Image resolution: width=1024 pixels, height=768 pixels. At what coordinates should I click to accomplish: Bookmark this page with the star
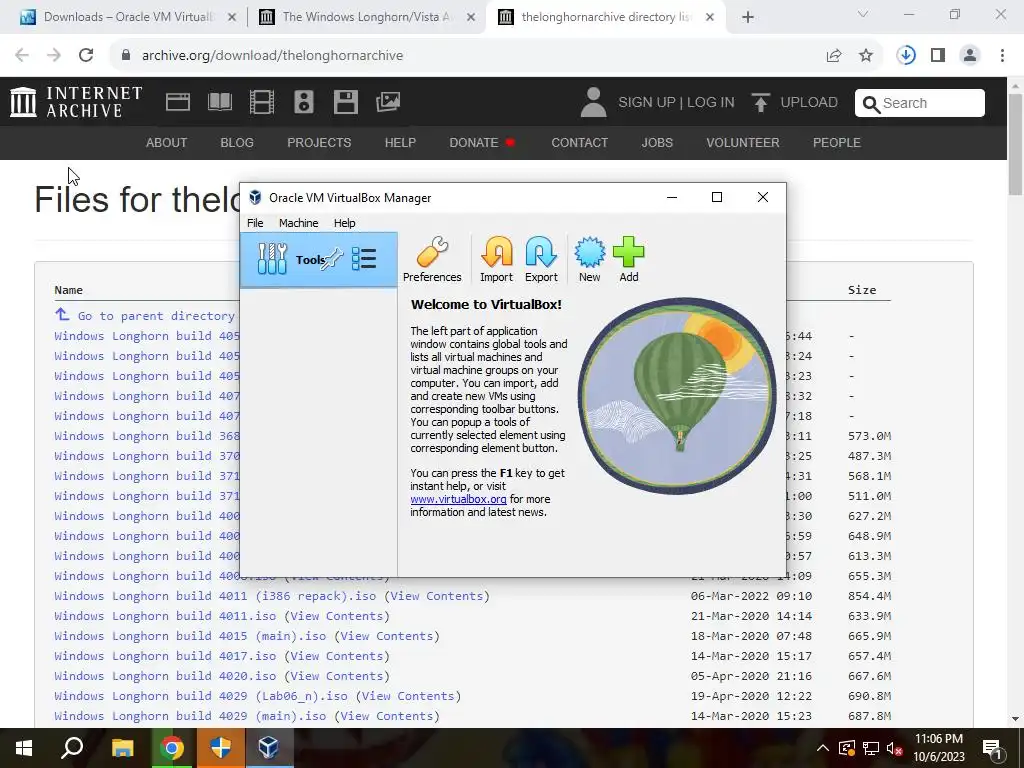[x=866, y=56]
